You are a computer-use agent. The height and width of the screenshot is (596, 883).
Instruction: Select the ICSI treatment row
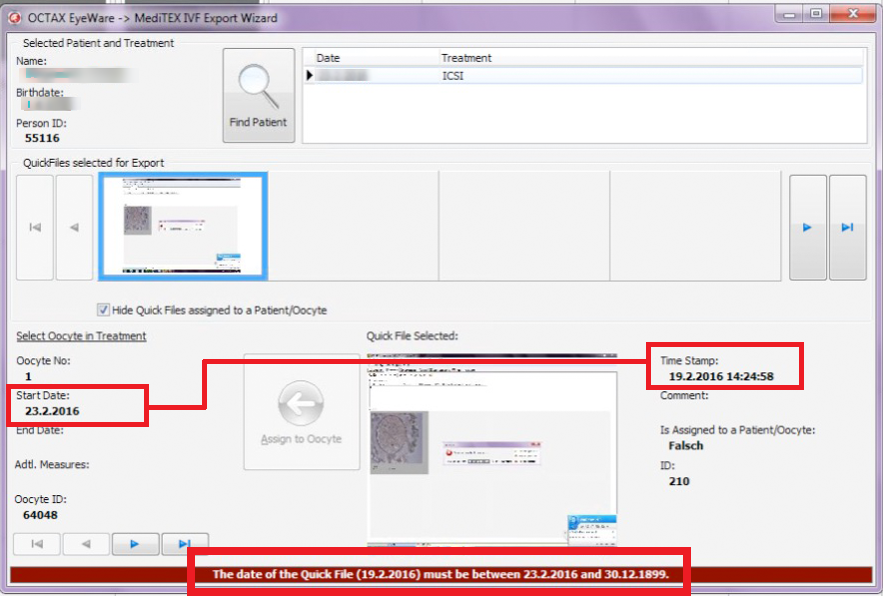coord(583,75)
